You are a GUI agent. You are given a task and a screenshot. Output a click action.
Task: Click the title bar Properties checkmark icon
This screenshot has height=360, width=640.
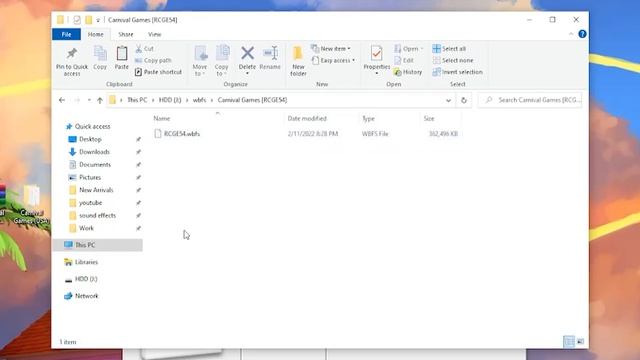click(x=77, y=20)
